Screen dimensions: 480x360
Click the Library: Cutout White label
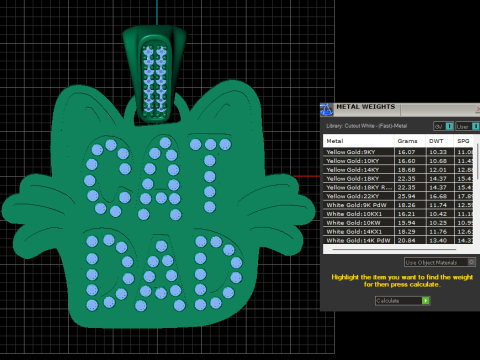367,126
